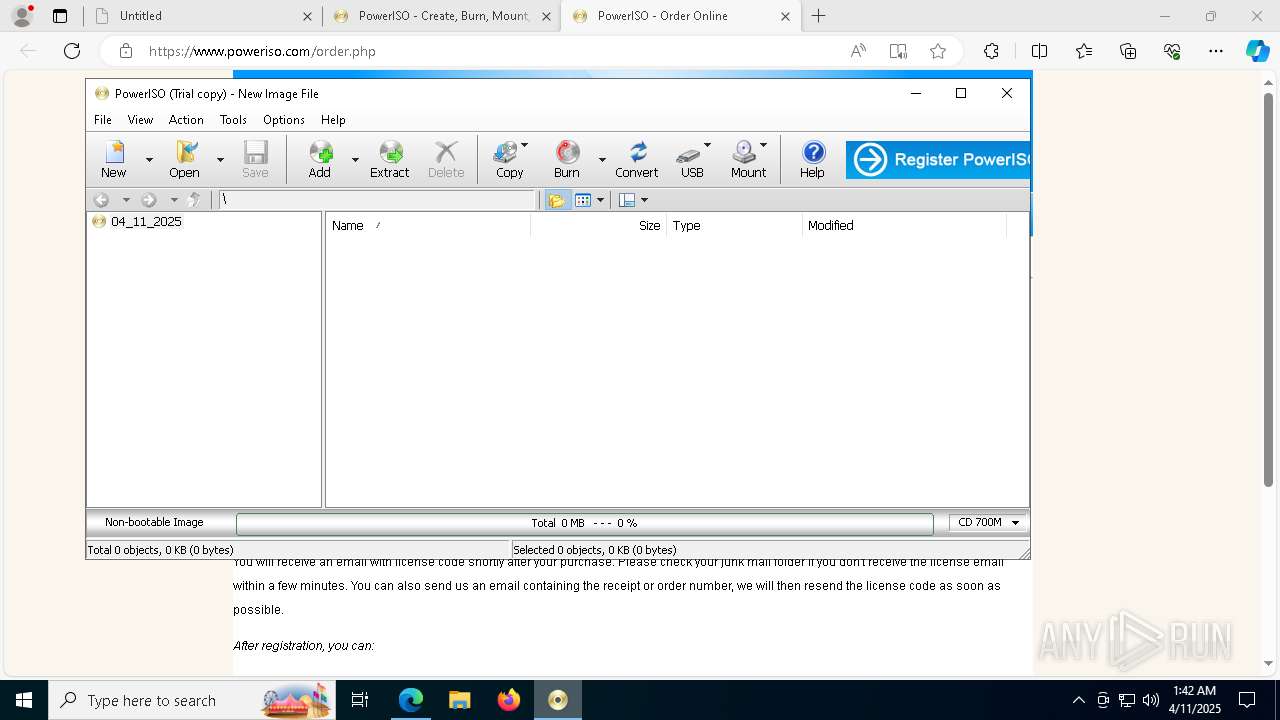Click the Total 0 MB capacity progress bar
The height and width of the screenshot is (720, 1280).
coord(584,523)
